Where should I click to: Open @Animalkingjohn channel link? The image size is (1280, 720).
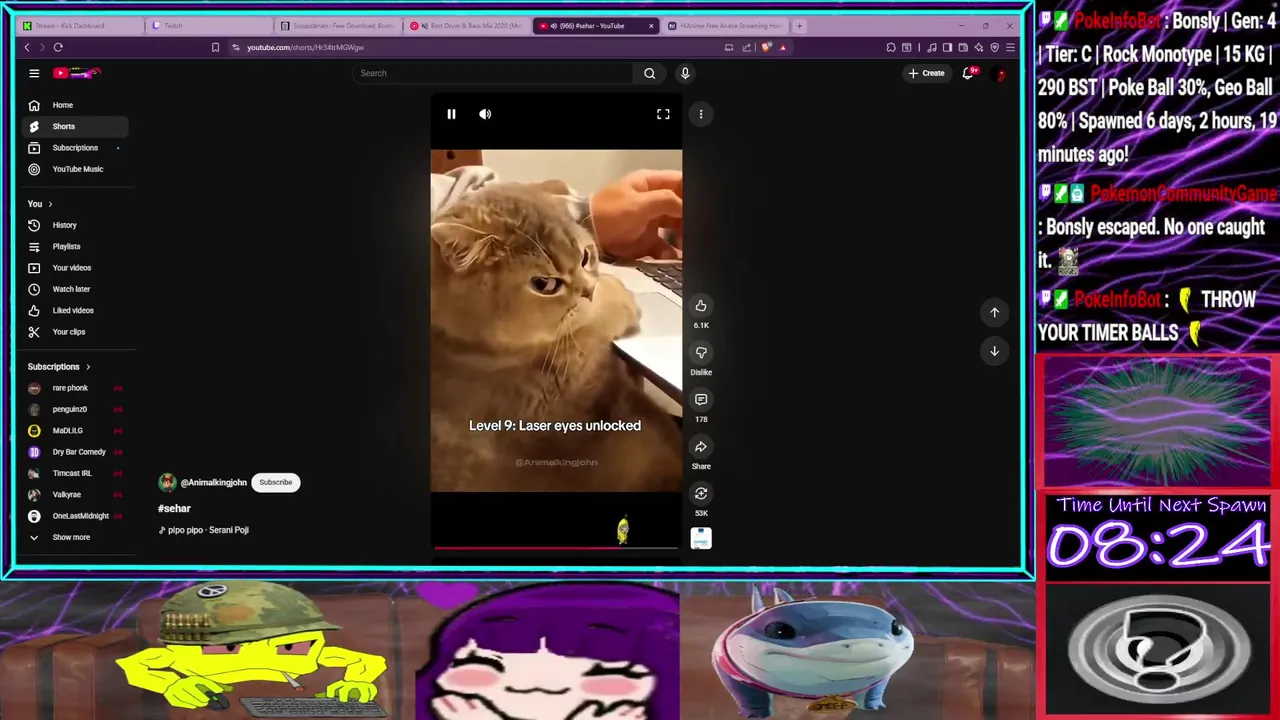pos(213,482)
